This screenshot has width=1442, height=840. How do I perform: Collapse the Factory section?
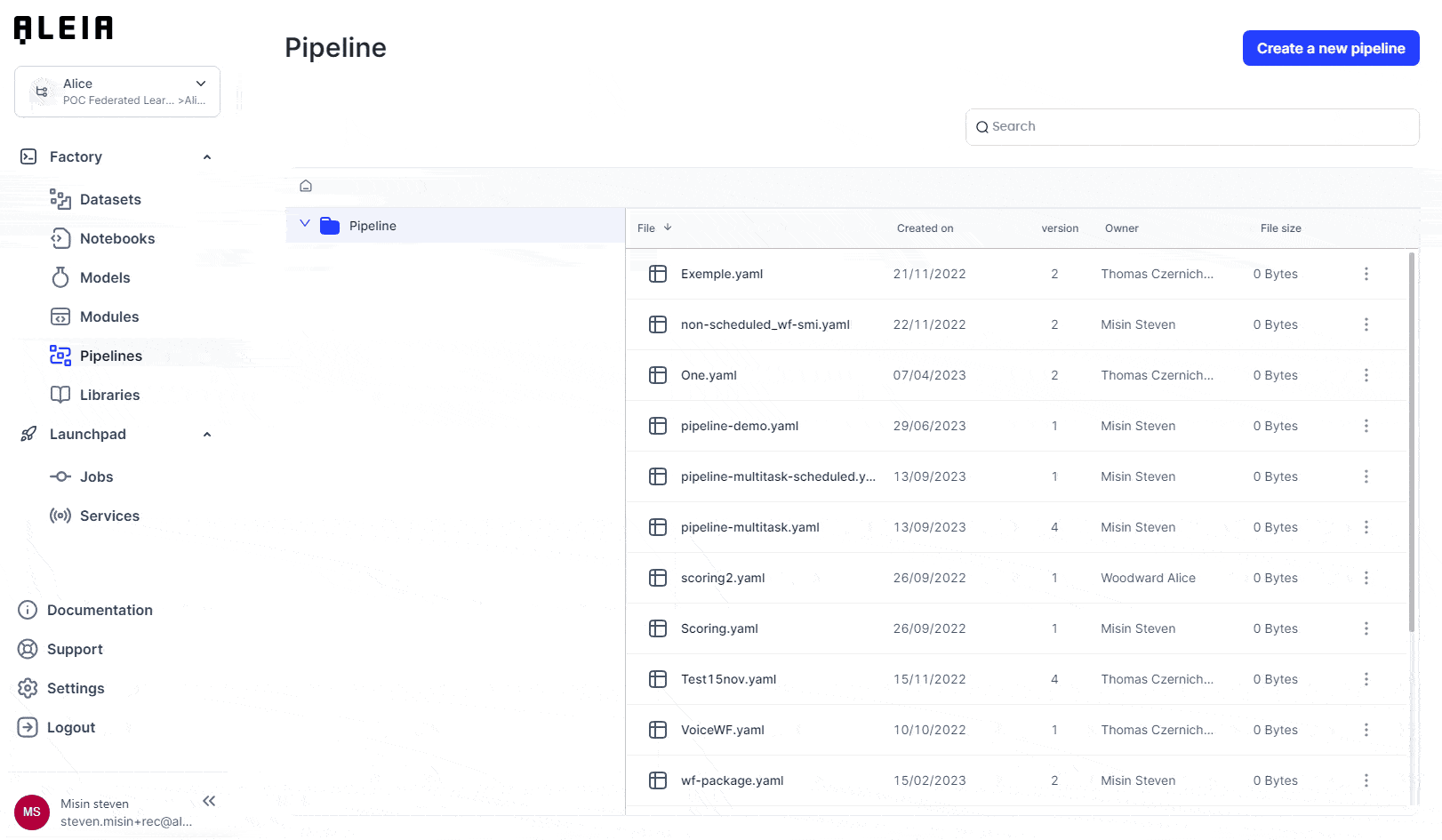pyautogui.click(x=206, y=156)
